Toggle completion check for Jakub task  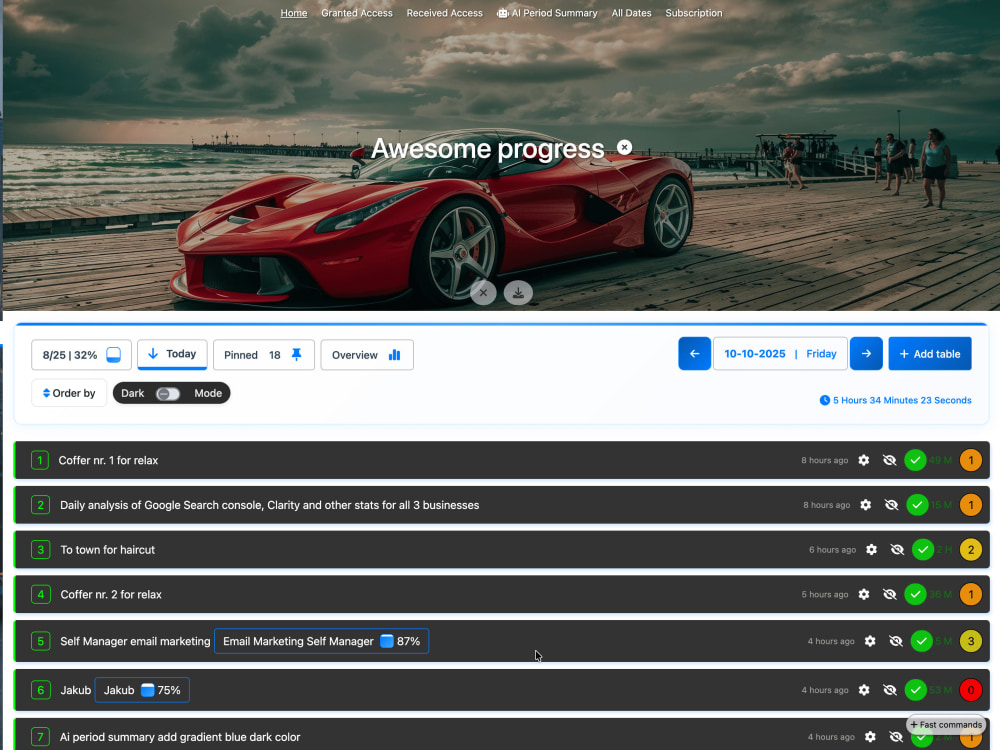[915, 689]
